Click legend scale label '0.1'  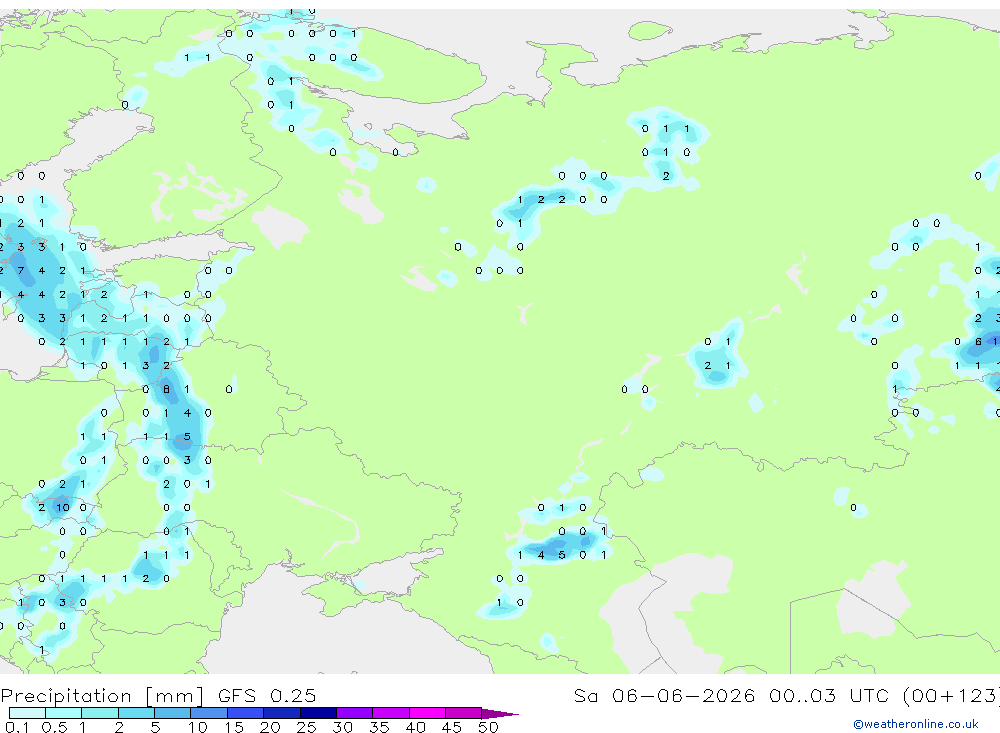[x=16, y=727]
